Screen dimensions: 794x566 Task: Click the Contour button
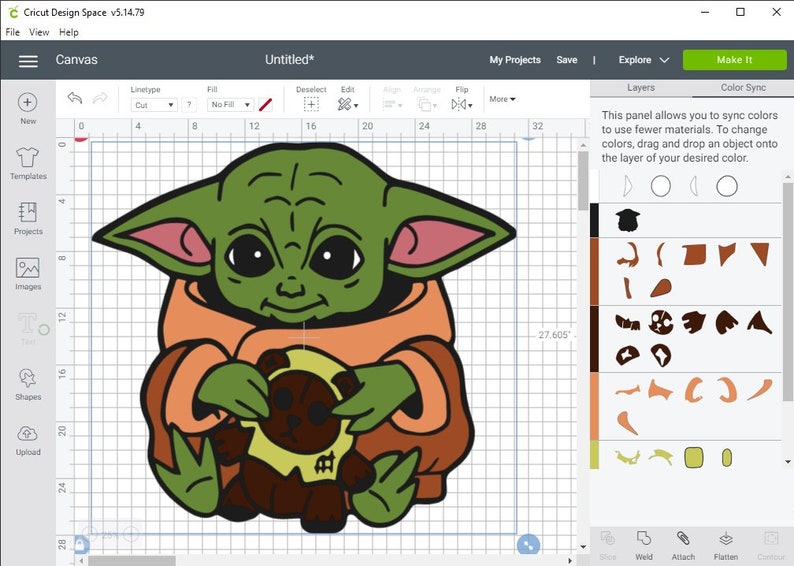771,545
